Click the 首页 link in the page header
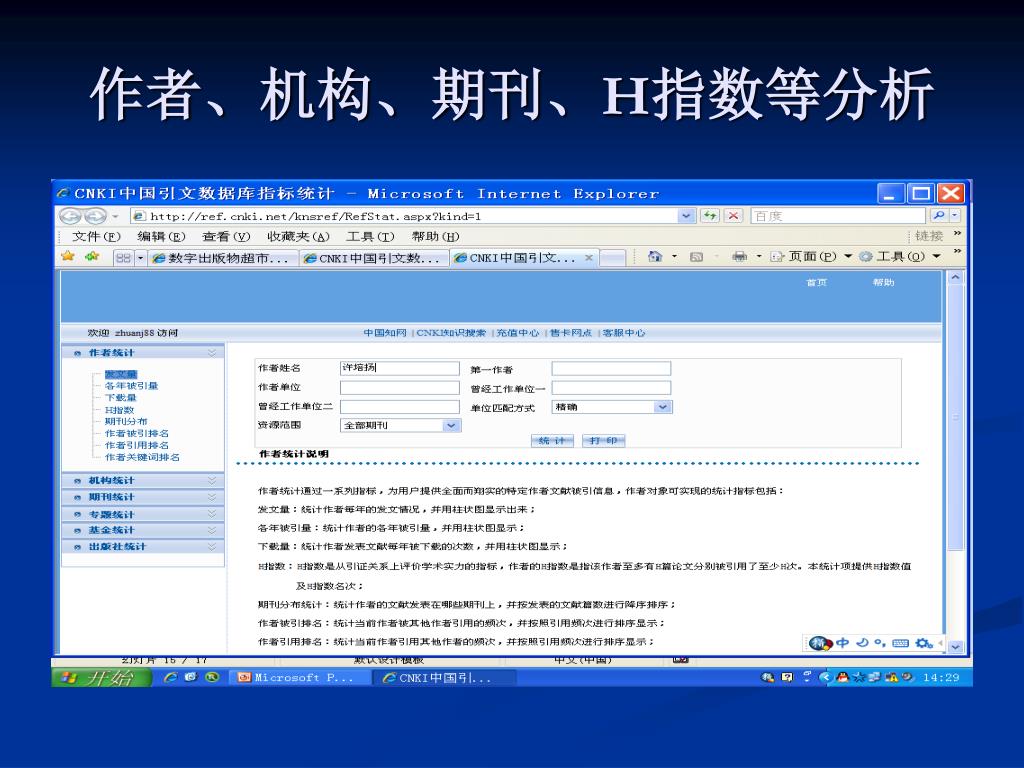Screen dimensions: 1024x768 pyautogui.click(x=816, y=282)
